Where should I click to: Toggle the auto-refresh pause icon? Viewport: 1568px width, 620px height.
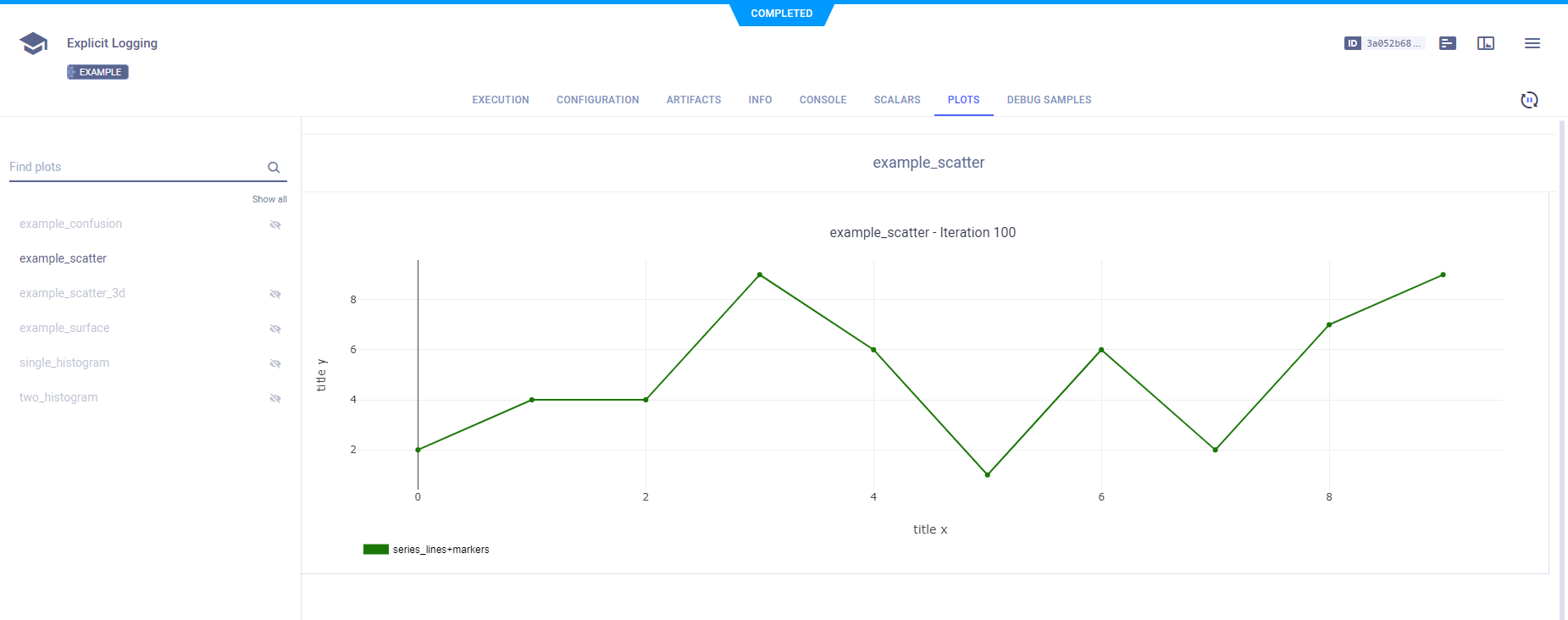1529,100
